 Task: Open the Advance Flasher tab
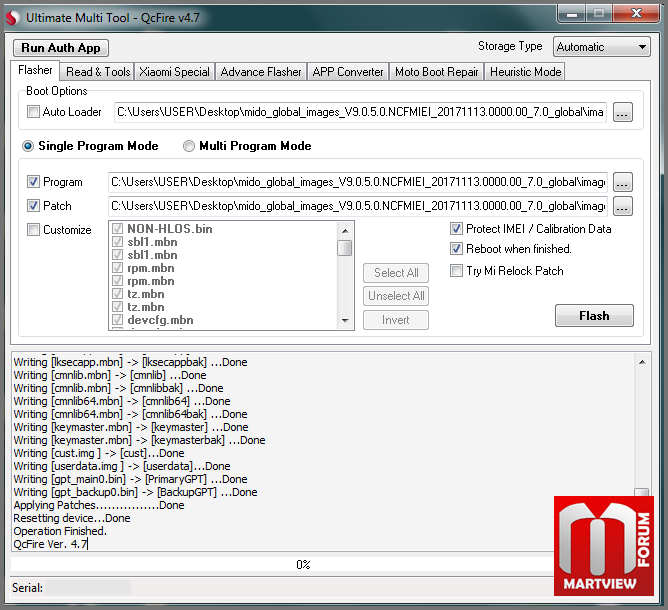tap(261, 72)
